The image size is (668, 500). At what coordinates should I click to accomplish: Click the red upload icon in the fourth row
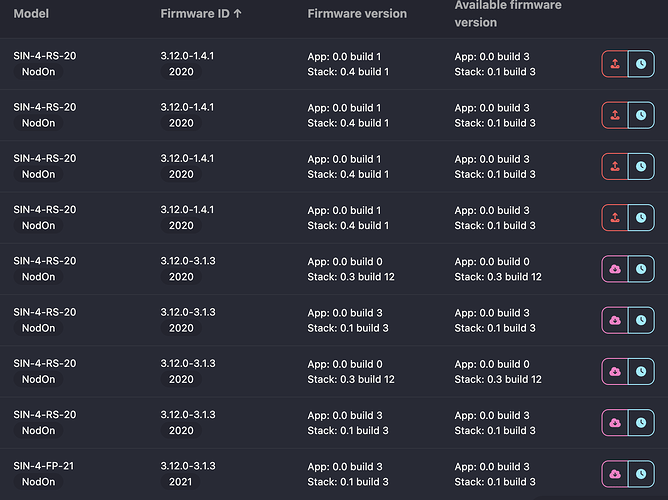coord(614,217)
